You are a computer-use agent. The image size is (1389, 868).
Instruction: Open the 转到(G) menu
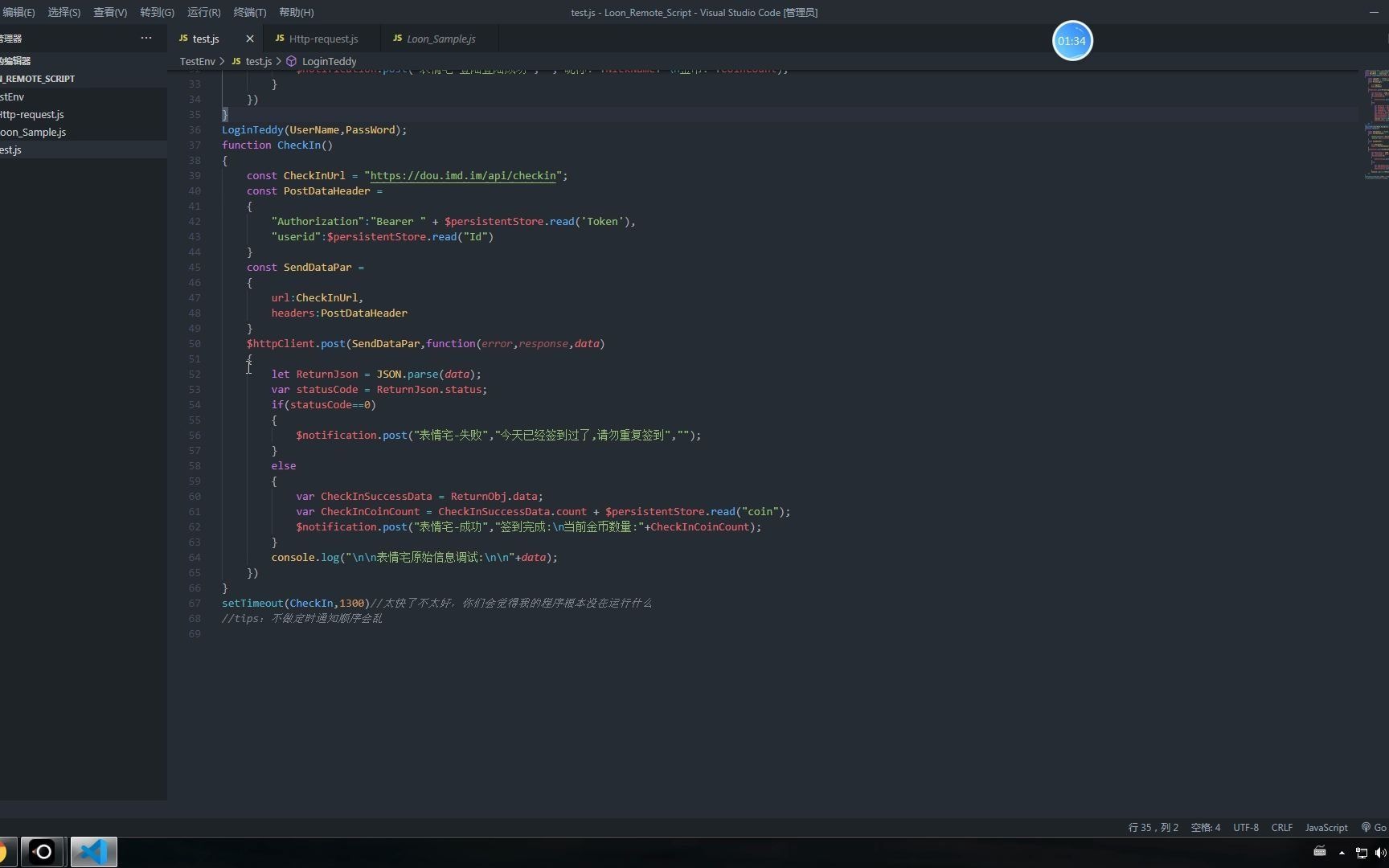click(x=157, y=12)
